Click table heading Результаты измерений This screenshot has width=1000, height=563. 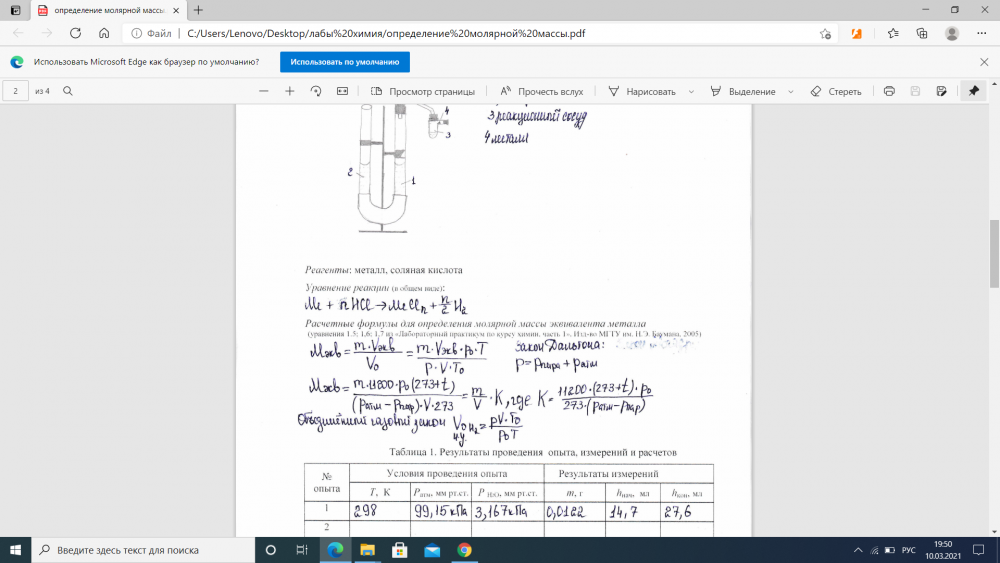click(608, 473)
